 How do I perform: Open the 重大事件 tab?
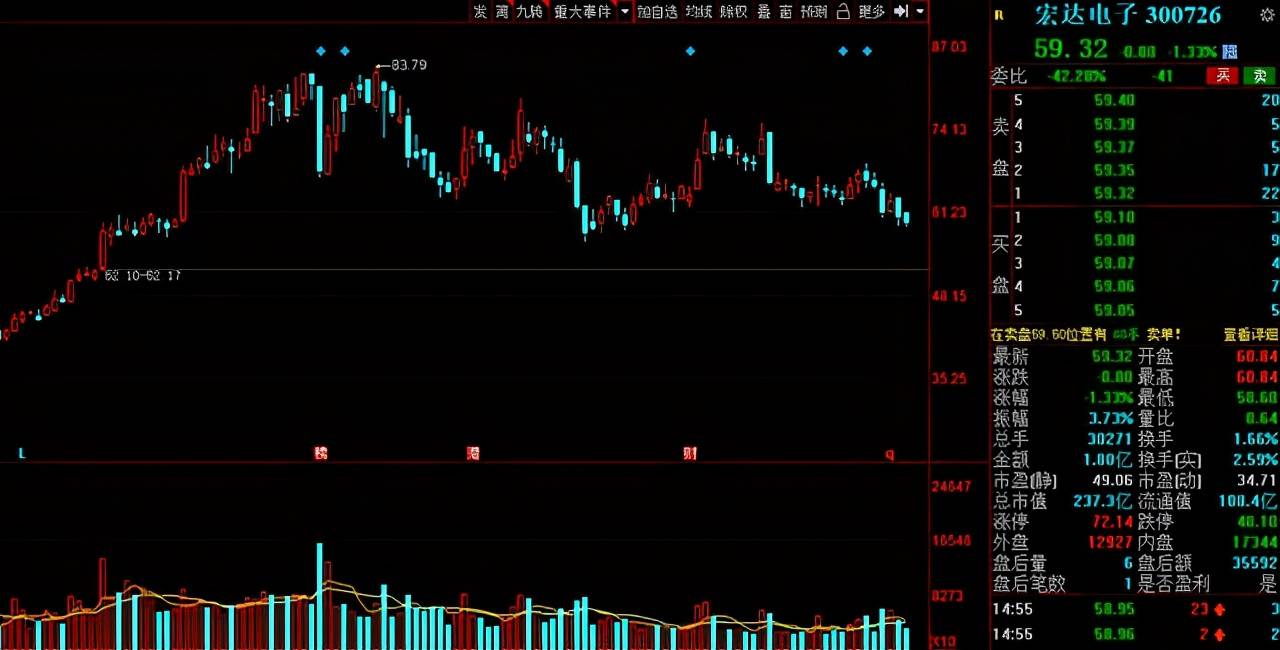click(x=583, y=11)
